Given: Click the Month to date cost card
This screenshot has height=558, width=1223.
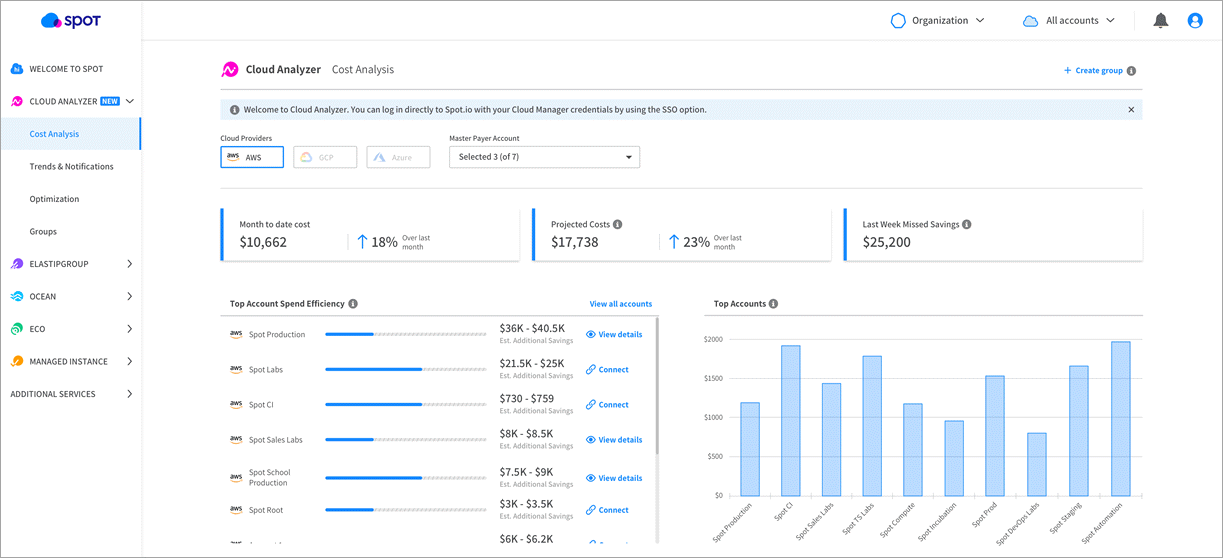Looking at the screenshot, I should pos(370,235).
